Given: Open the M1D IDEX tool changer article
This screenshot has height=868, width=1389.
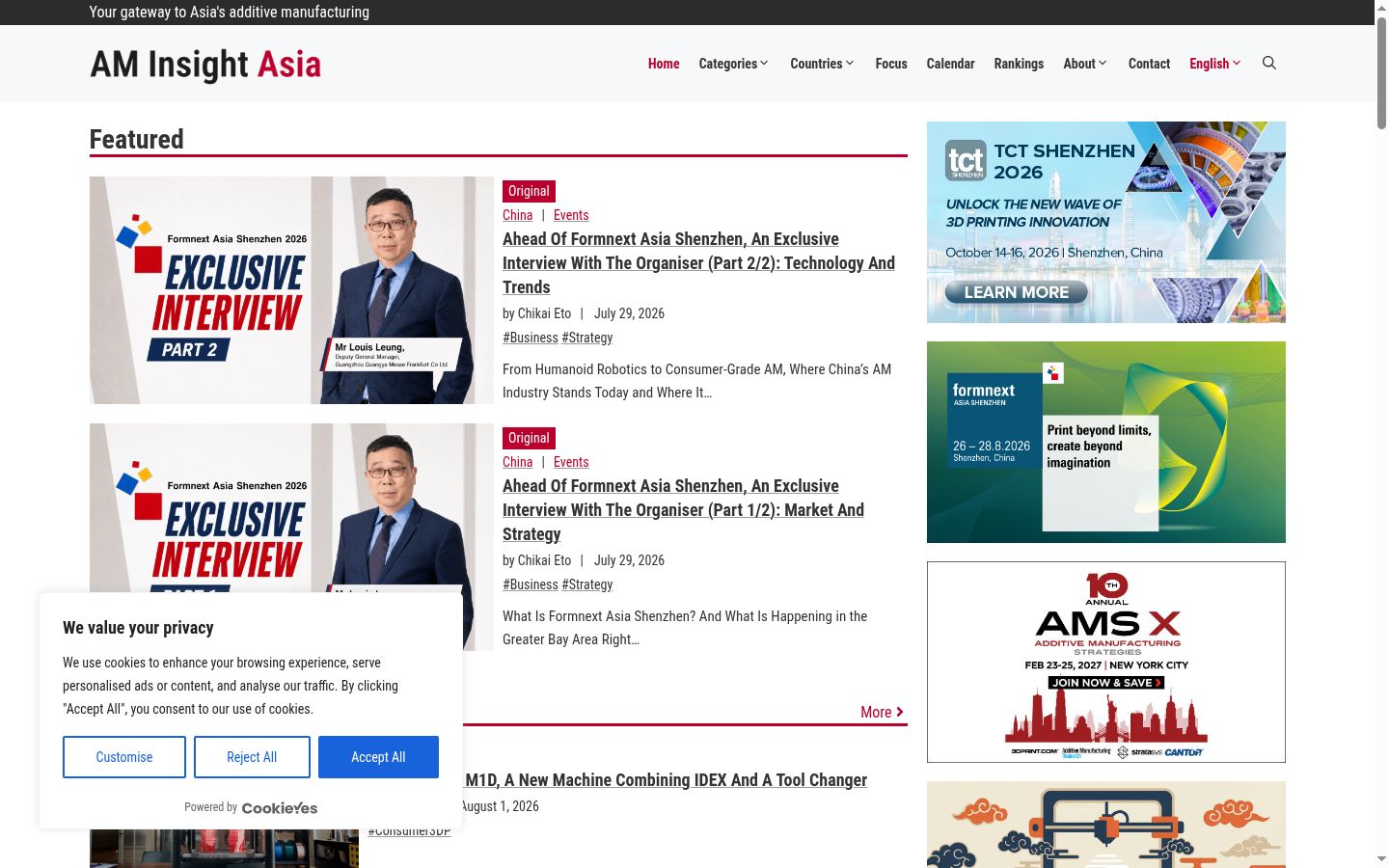Looking at the screenshot, I should 666,780.
